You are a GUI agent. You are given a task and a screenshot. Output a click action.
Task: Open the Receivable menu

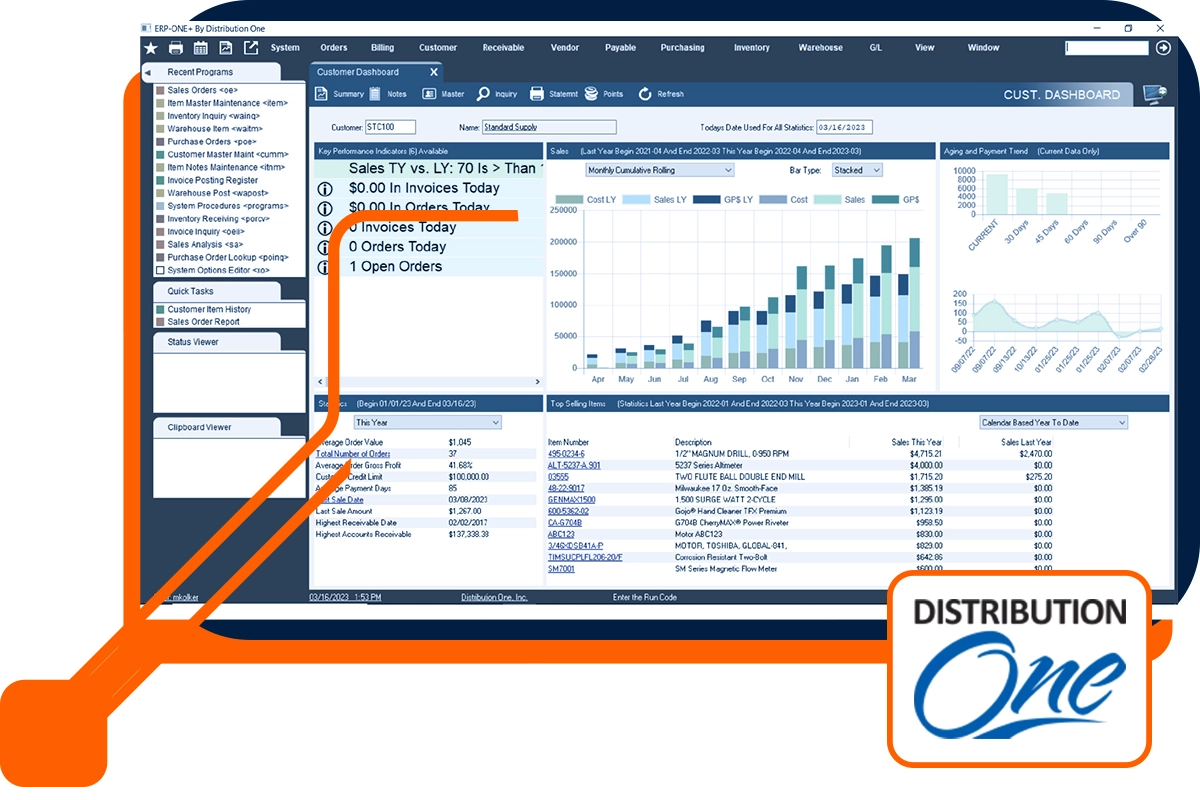pos(503,47)
